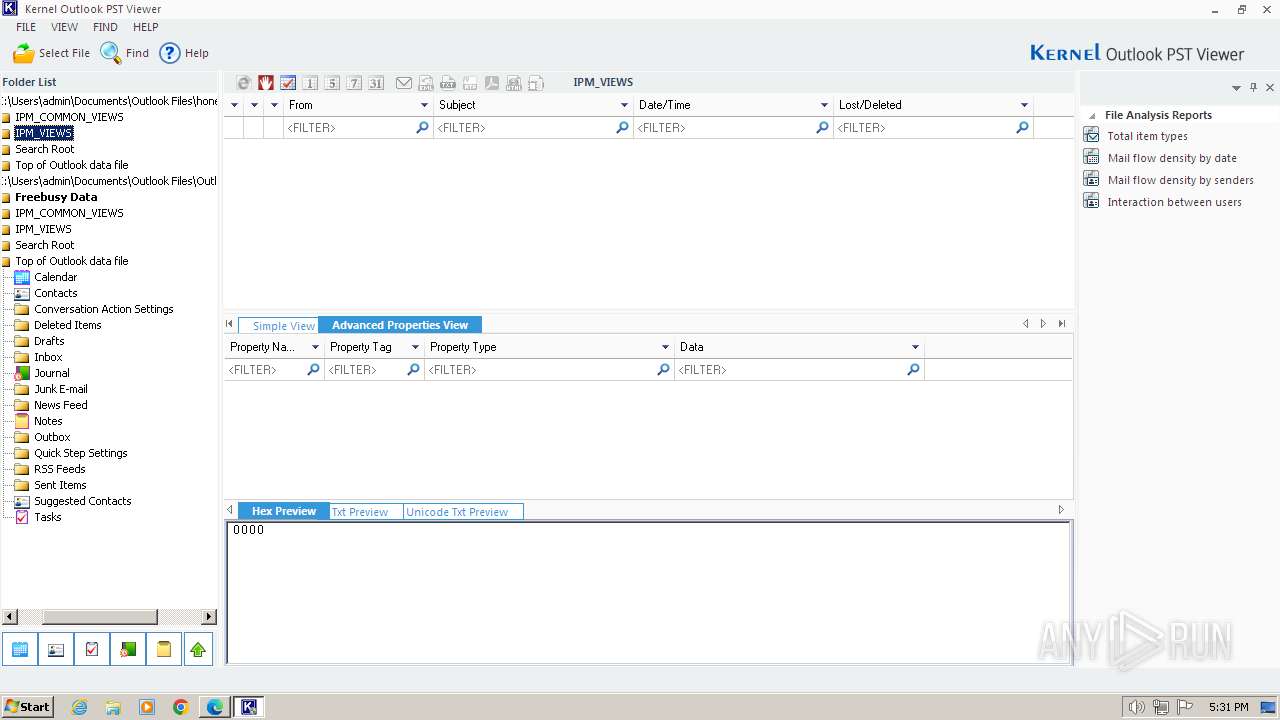The width and height of the screenshot is (1280, 720).
Task: Click the yellow notes shortcut button
Action: click(x=164, y=649)
